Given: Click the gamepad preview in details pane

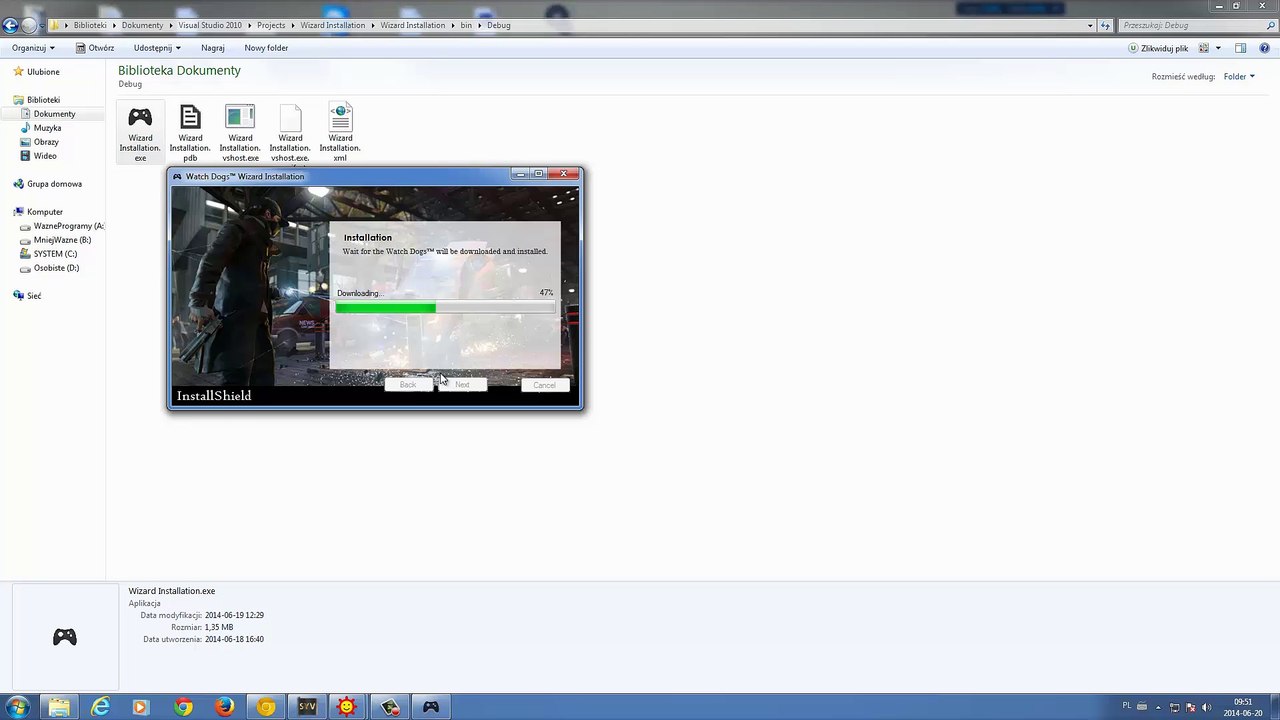Looking at the screenshot, I should pos(65,637).
